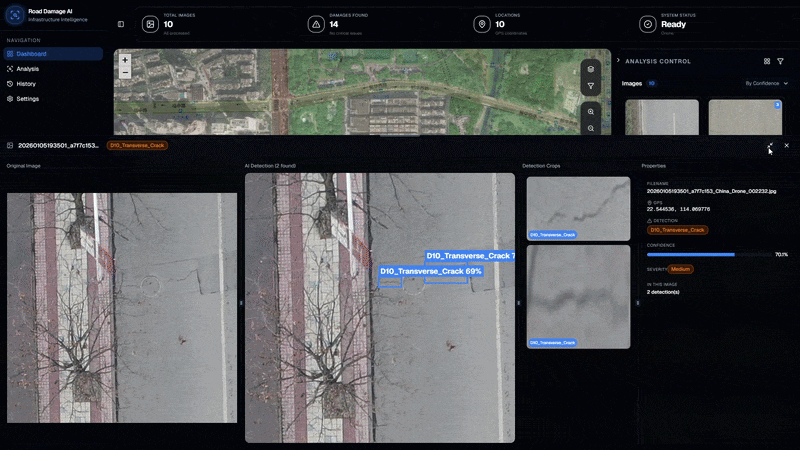This screenshot has width=800, height=450.
Task: Zoom in the map with plus button
Action: 125,60
